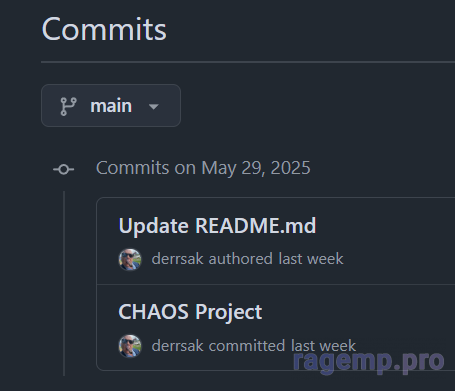
Task: Click the word "committed" in CHAOS Project commit
Action: [x=247, y=346]
